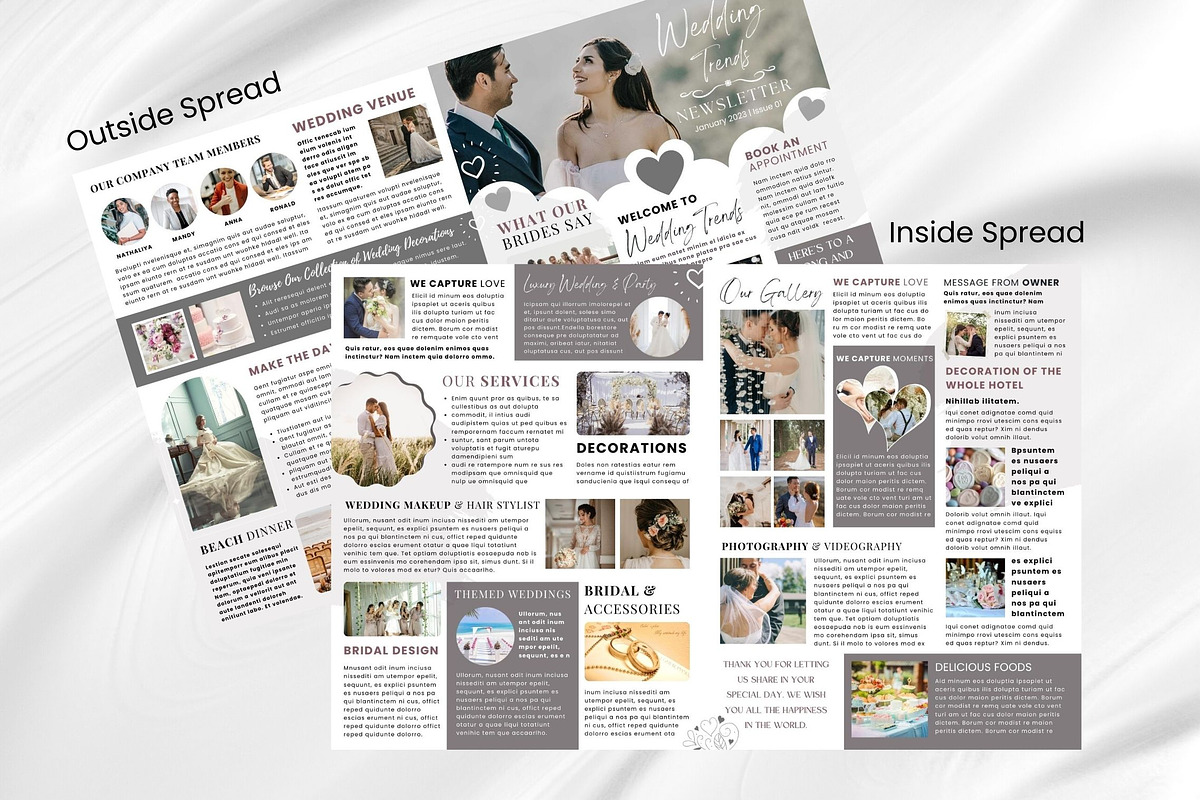The height and width of the screenshot is (800, 1200).
Task: Click the large gallery photo of couple kissing
Action: pyautogui.click(x=773, y=361)
